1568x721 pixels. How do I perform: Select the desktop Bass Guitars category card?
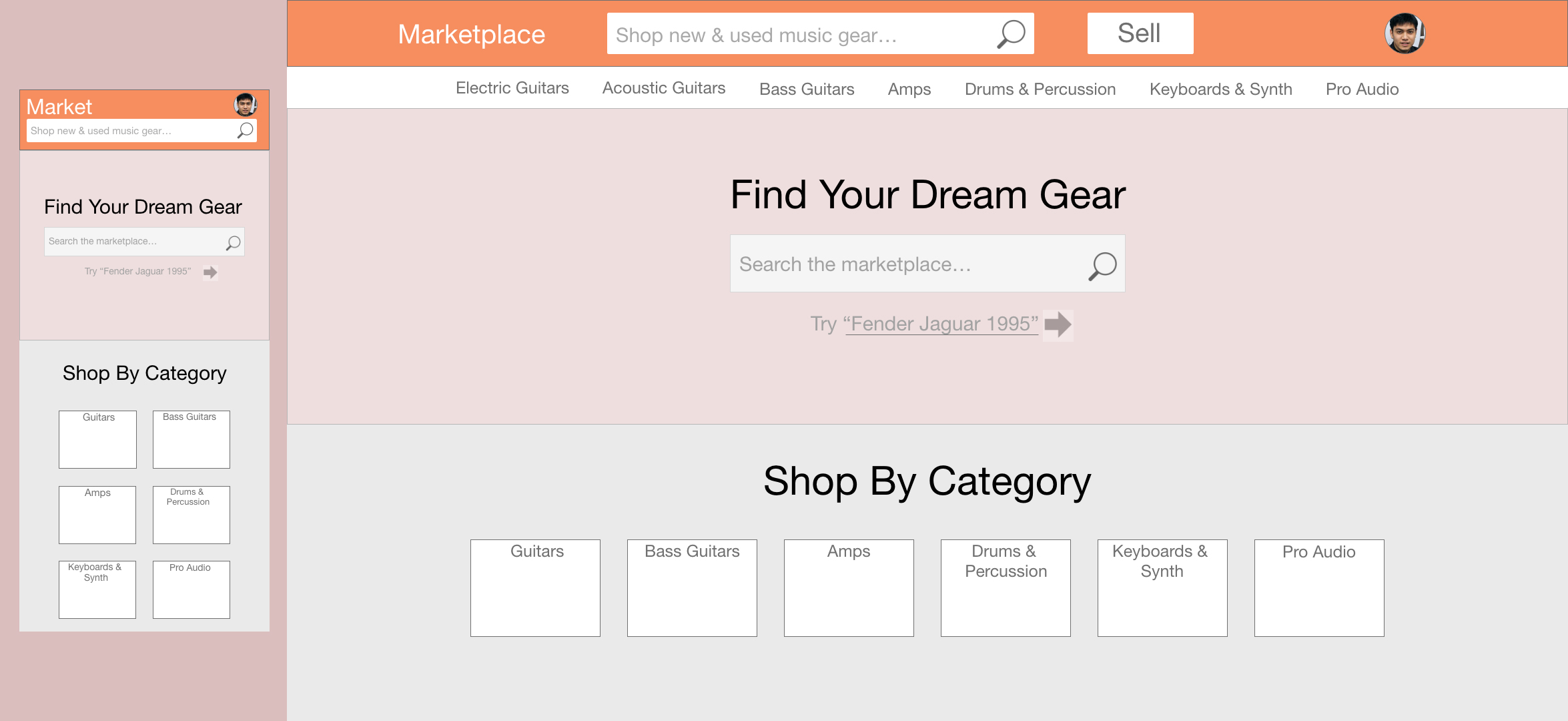(692, 588)
